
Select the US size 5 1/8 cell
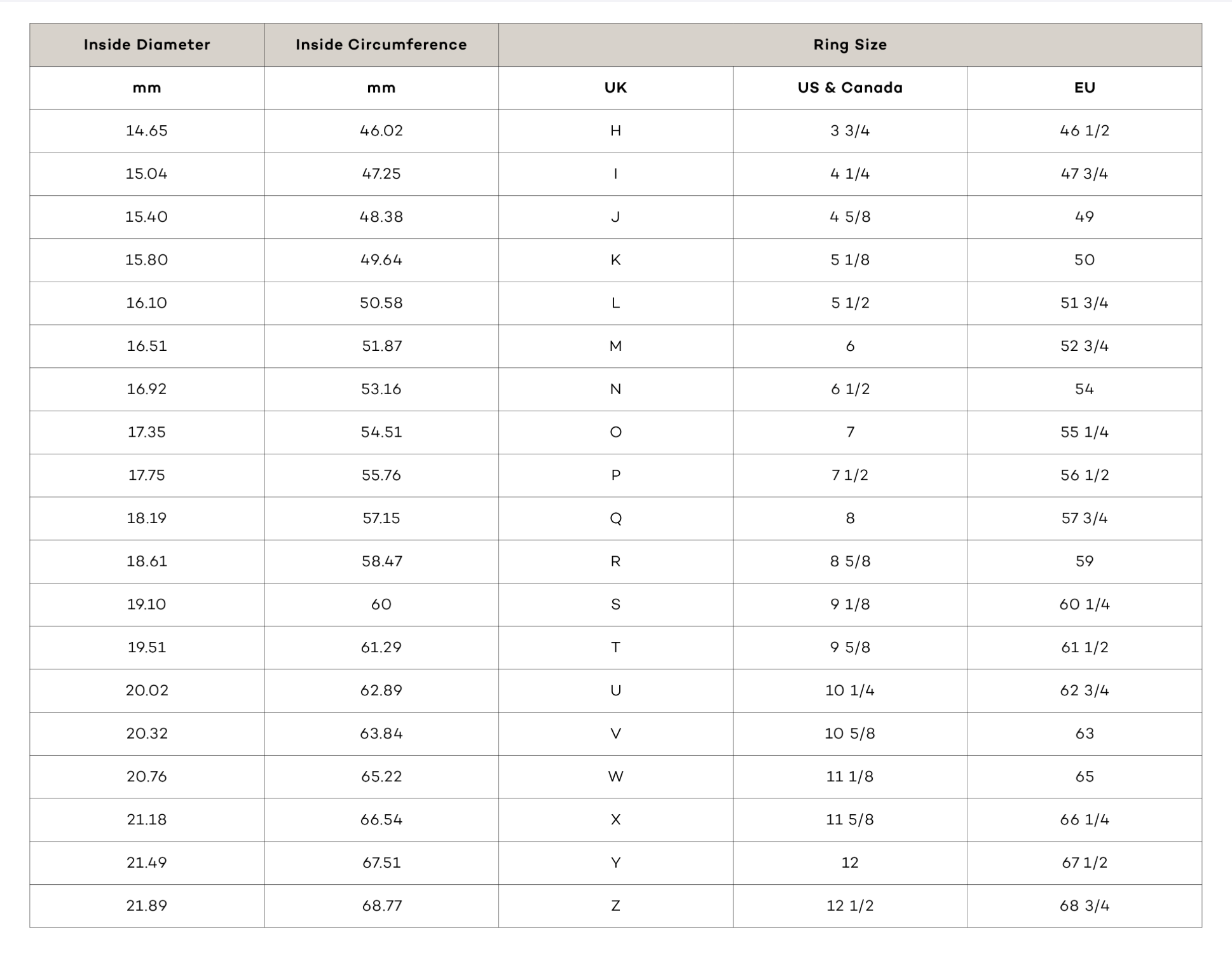point(850,260)
